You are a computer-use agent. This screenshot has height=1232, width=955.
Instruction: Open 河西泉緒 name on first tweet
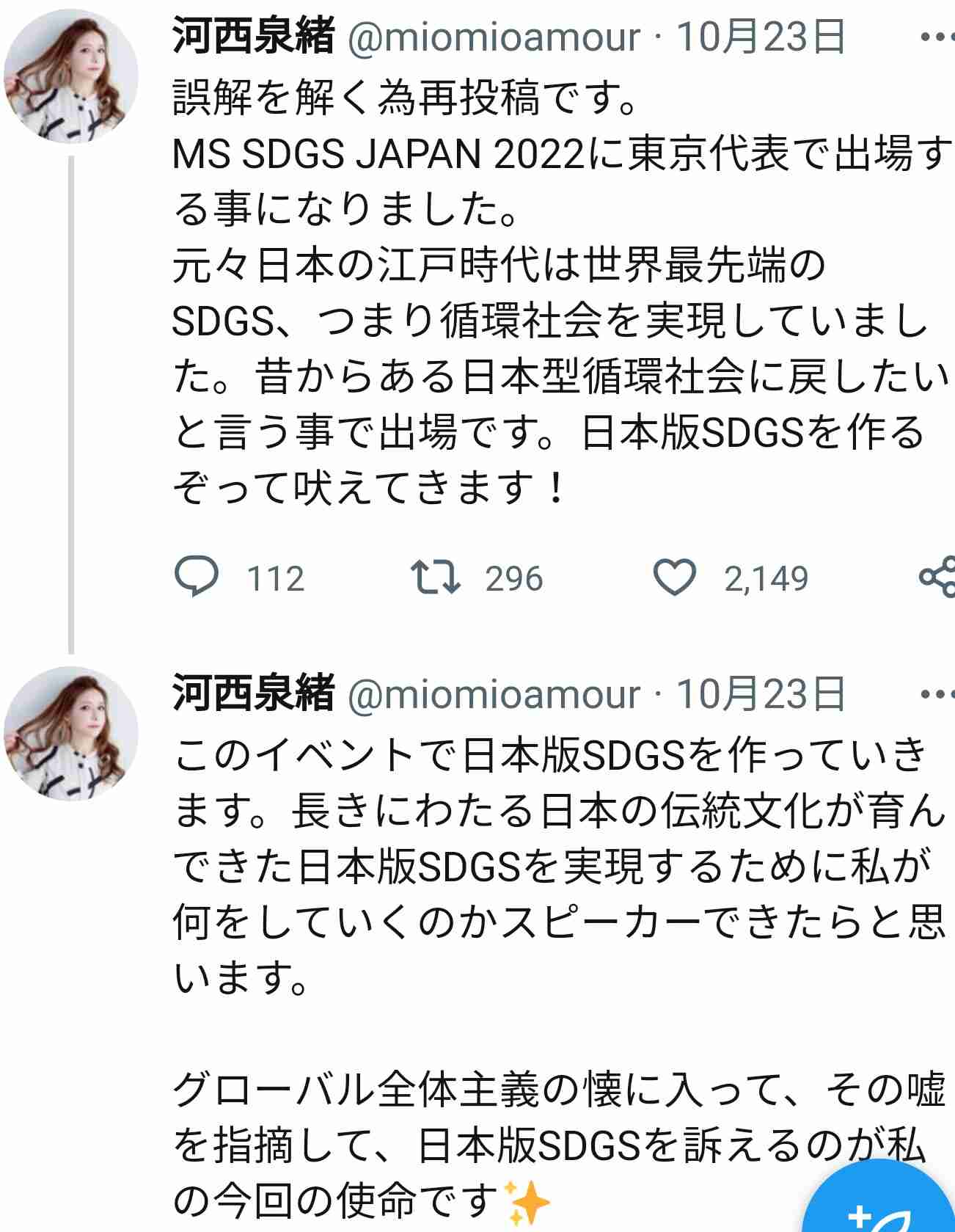[x=253, y=37]
